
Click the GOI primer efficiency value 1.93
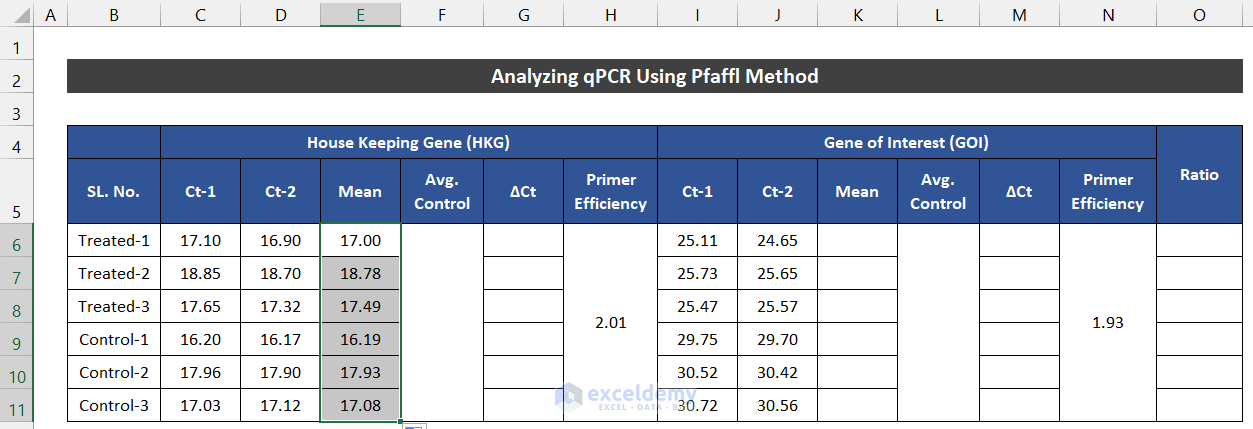point(1107,323)
